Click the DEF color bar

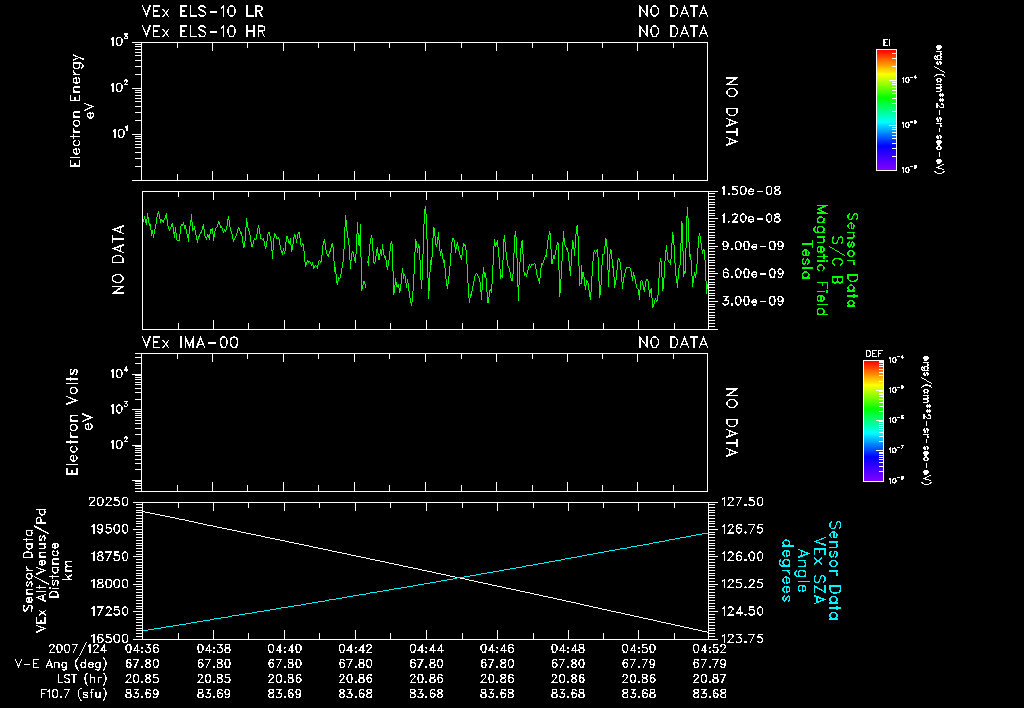click(873, 421)
